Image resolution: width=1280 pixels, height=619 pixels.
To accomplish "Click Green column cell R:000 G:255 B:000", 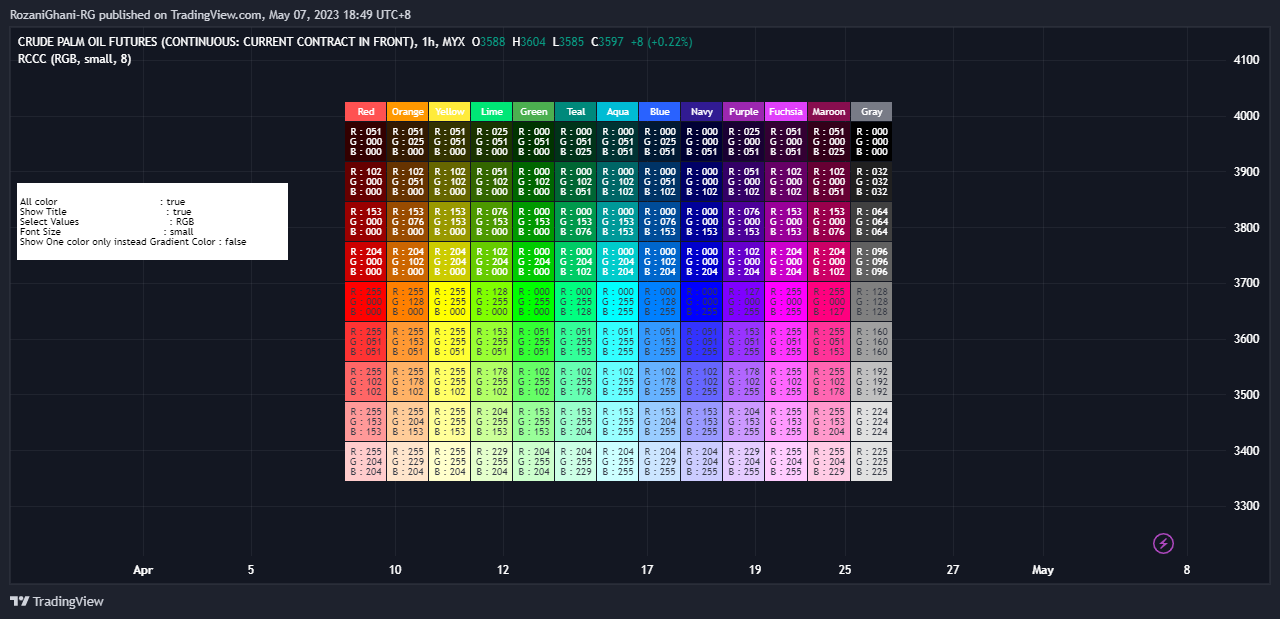I will (534, 301).
